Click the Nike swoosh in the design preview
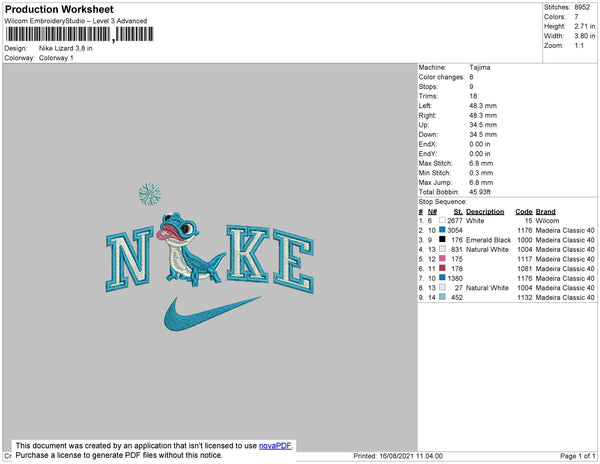The width and height of the screenshot is (600, 464). tap(212, 314)
